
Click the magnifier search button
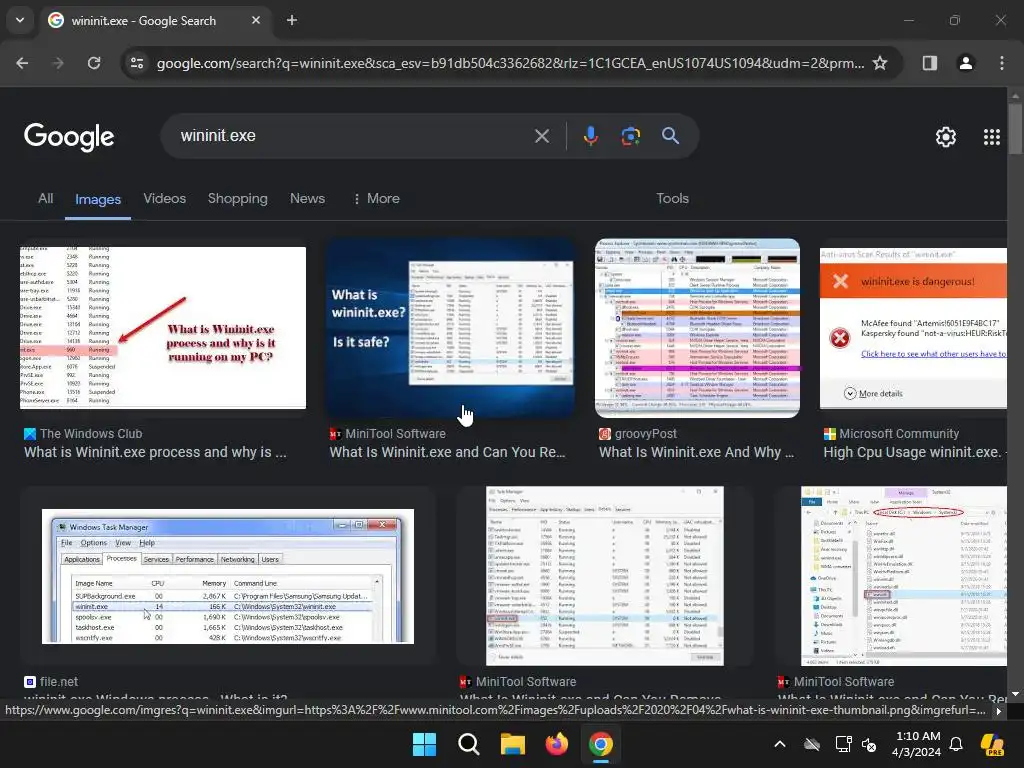(670, 136)
